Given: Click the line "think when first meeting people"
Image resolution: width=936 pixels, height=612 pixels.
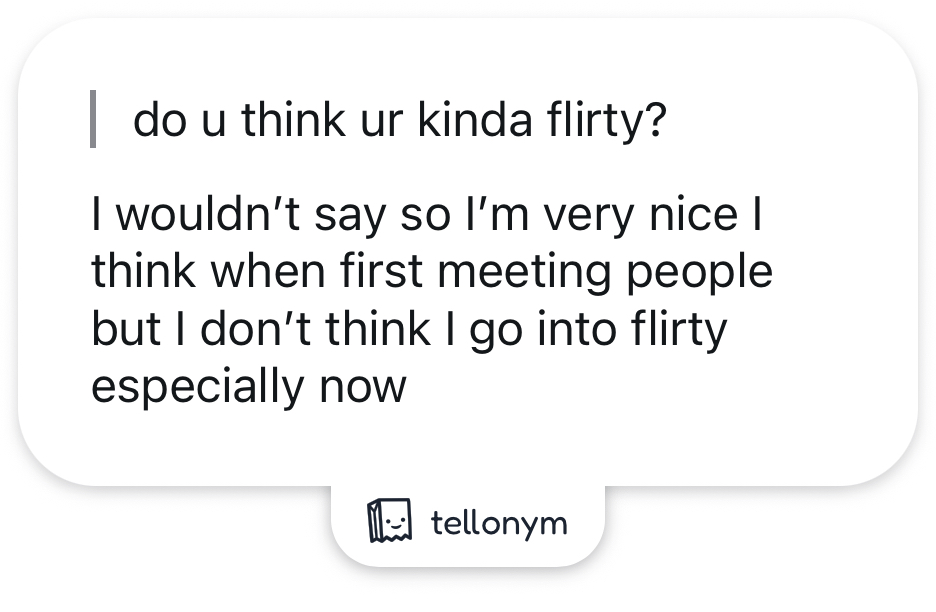Looking at the screenshot, I should coord(431,272).
